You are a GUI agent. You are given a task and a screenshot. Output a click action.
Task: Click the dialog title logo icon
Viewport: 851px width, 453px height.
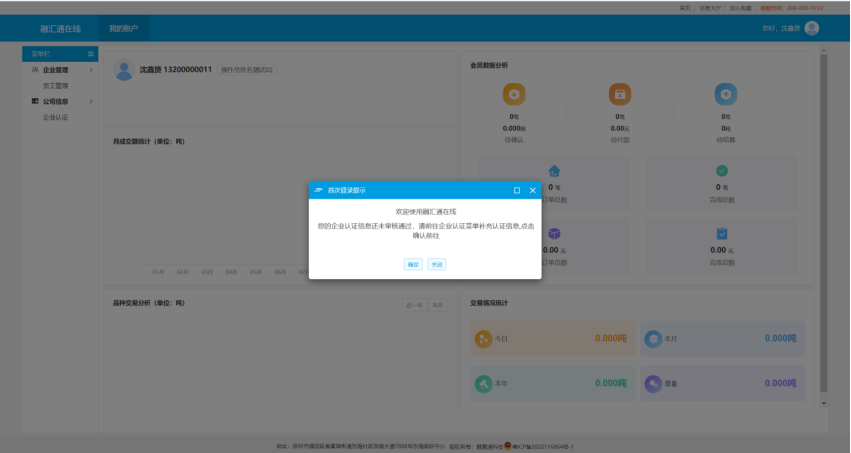[x=319, y=190]
